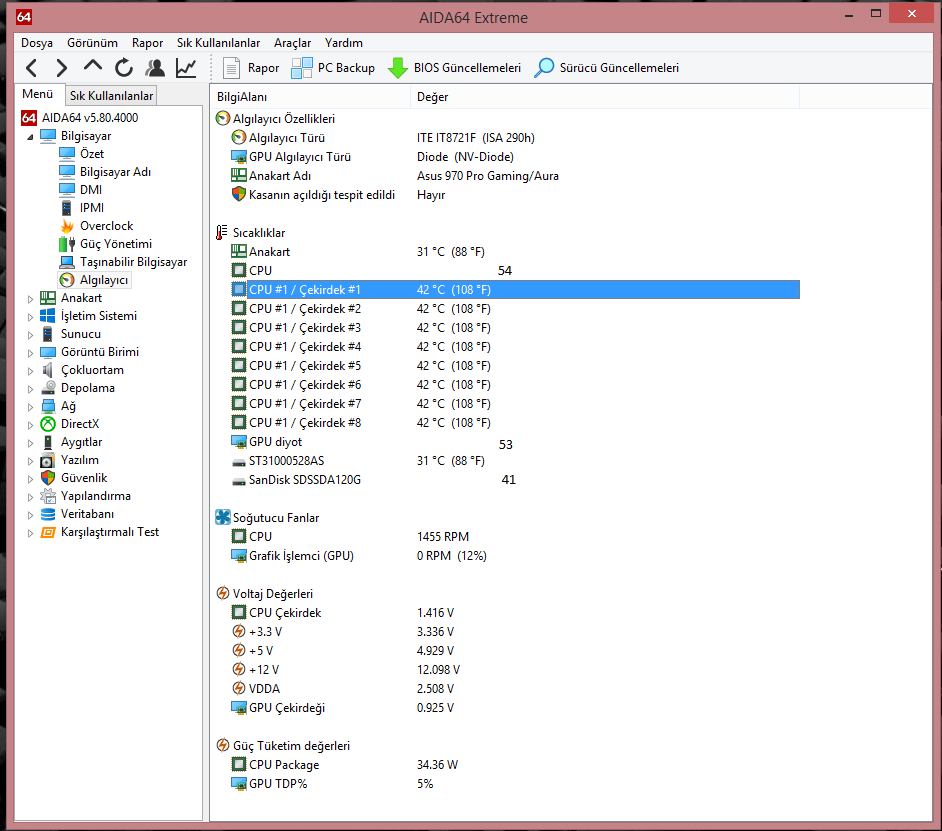Go up one level with the up arrow icon
Screen dimensions: 942x831
tap(93, 67)
